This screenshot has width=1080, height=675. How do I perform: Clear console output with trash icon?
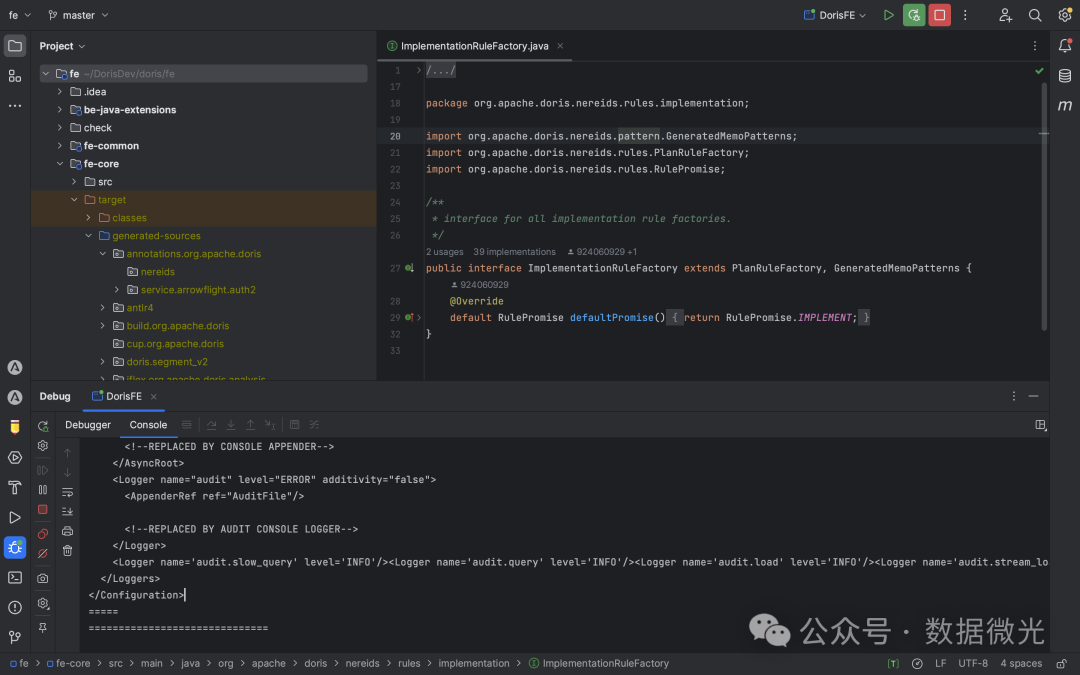[68, 551]
